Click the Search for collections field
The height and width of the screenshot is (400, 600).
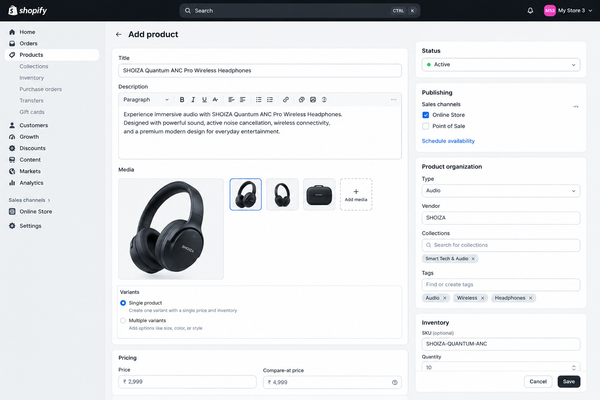point(501,245)
